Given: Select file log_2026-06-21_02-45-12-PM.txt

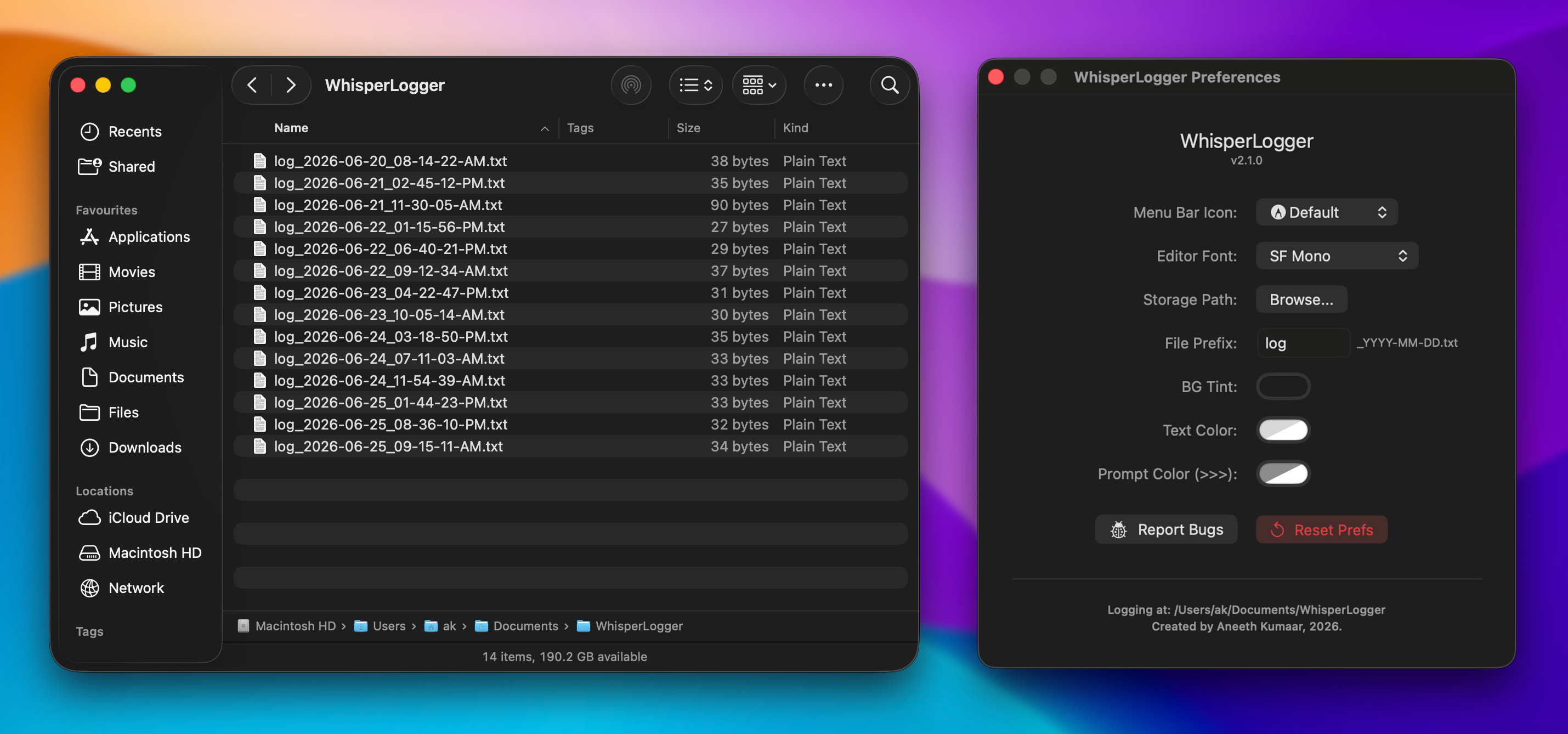Looking at the screenshot, I should pos(571,183).
